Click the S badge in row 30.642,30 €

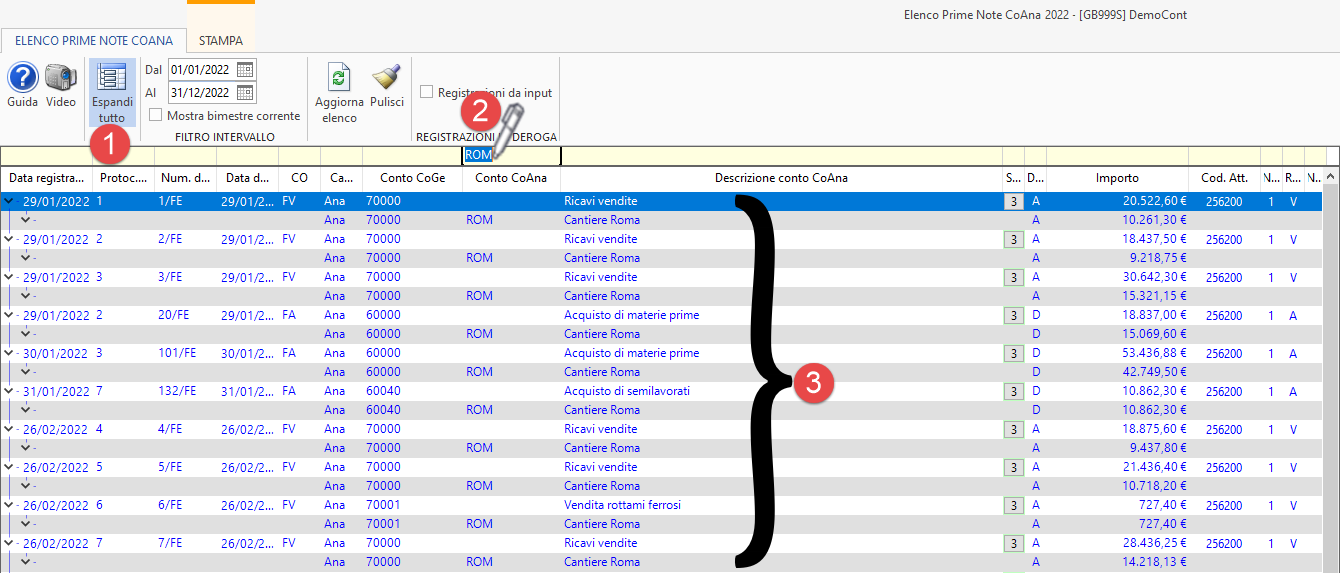[x=1013, y=277]
